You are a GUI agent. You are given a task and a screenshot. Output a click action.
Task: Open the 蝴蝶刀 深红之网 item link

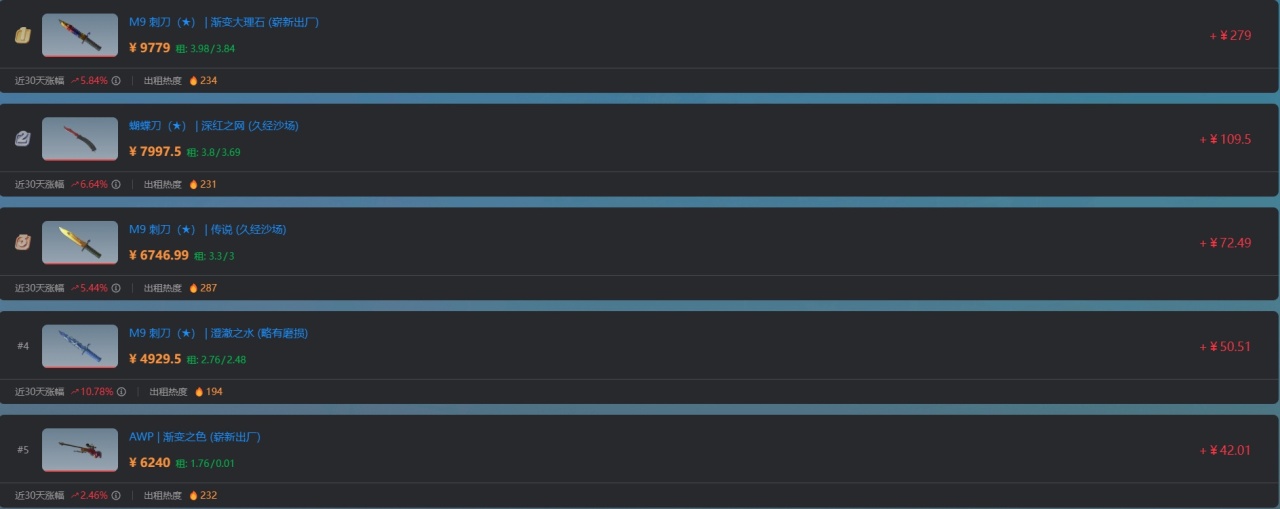pos(213,126)
